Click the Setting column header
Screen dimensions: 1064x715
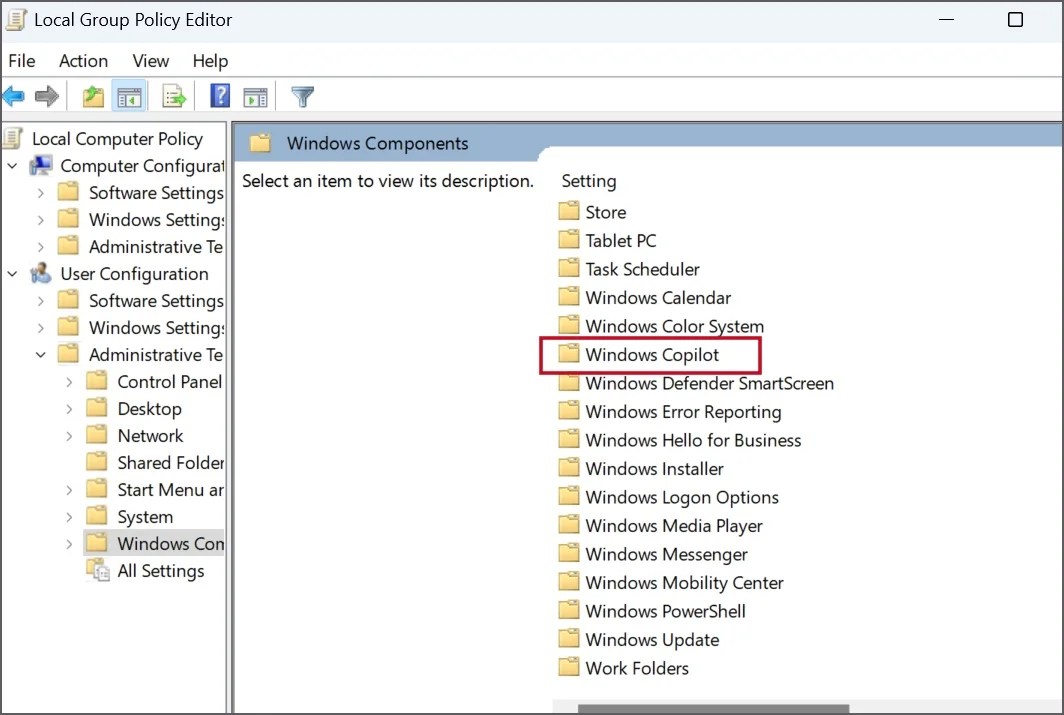(588, 181)
